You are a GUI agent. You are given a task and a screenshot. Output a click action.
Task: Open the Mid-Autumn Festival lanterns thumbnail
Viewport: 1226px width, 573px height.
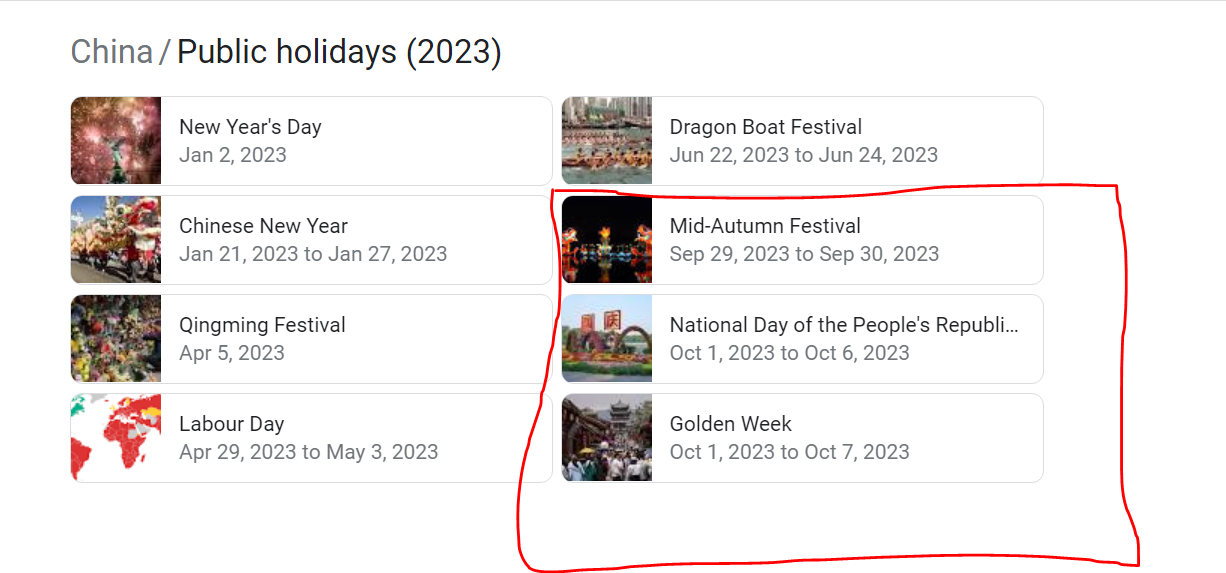[607, 240]
